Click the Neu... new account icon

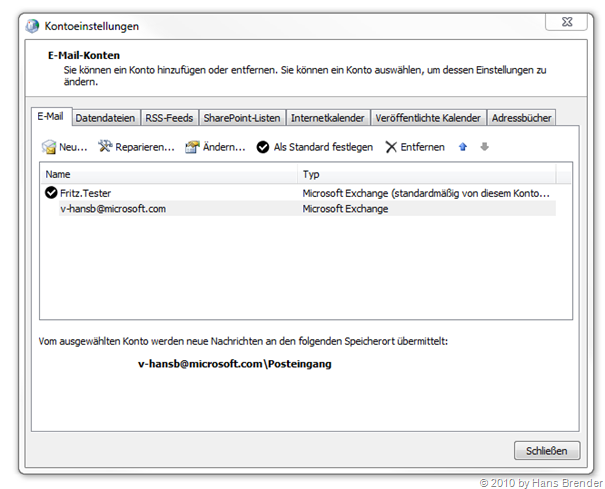coord(48,147)
